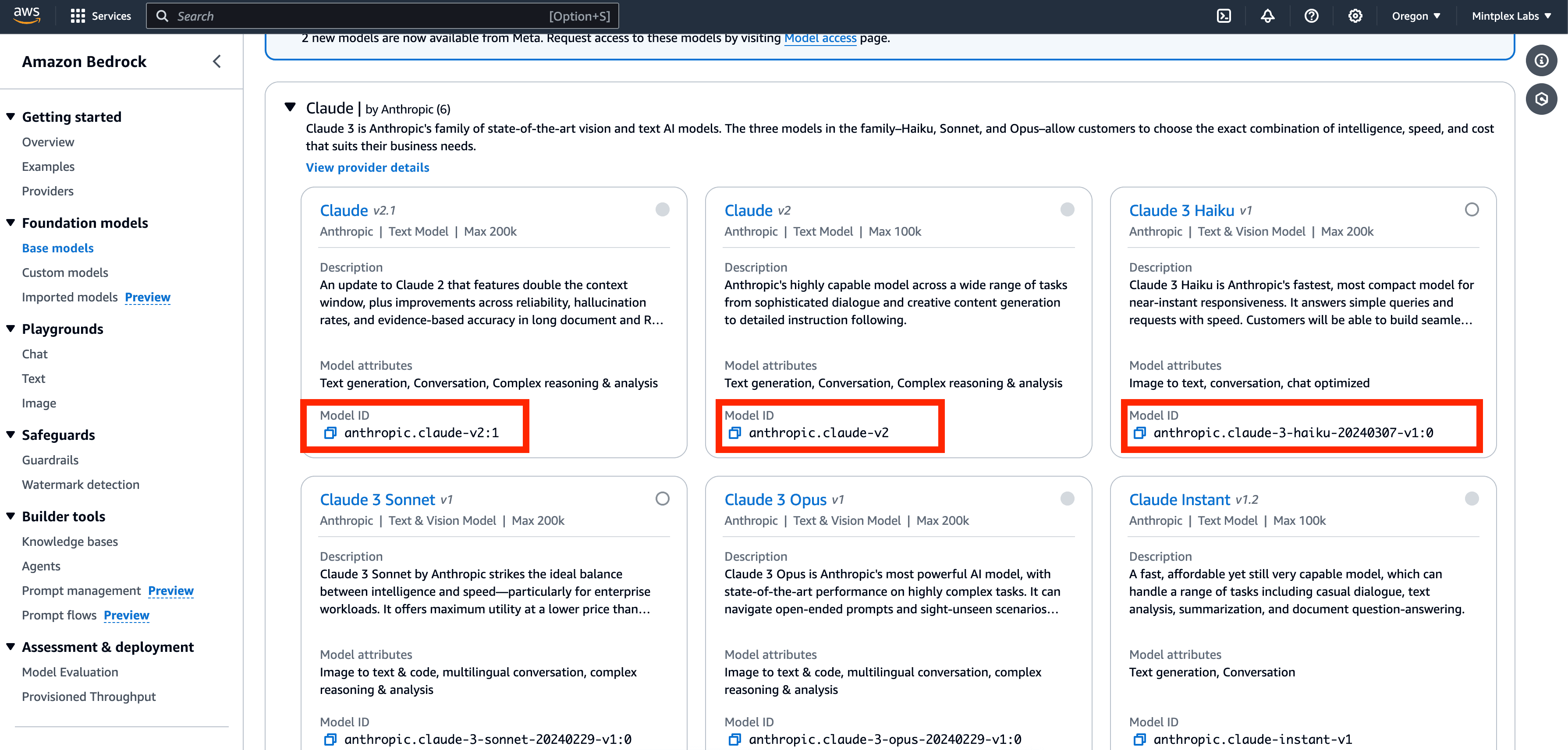
Task: Collapse the Claude by Anthropic section
Action: point(291,108)
